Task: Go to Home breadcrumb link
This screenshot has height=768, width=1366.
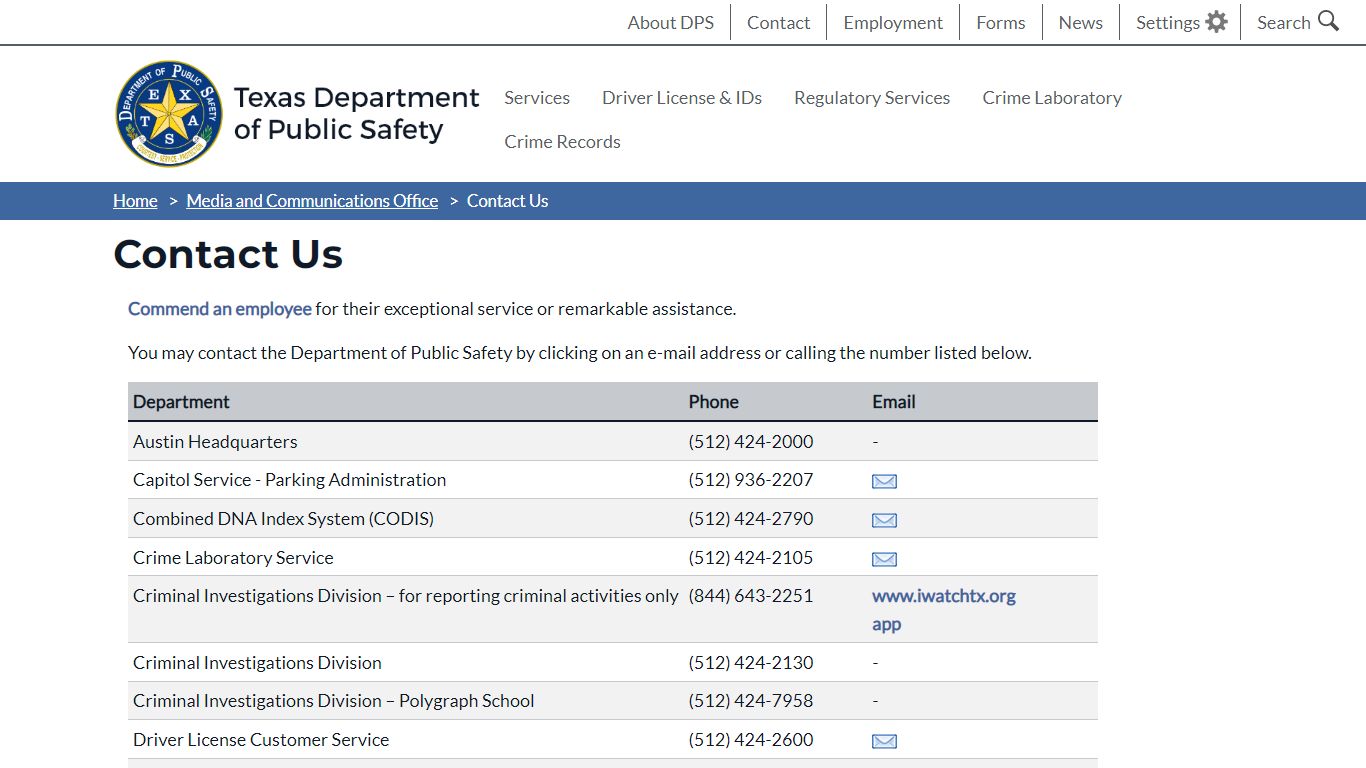Action: (135, 201)
